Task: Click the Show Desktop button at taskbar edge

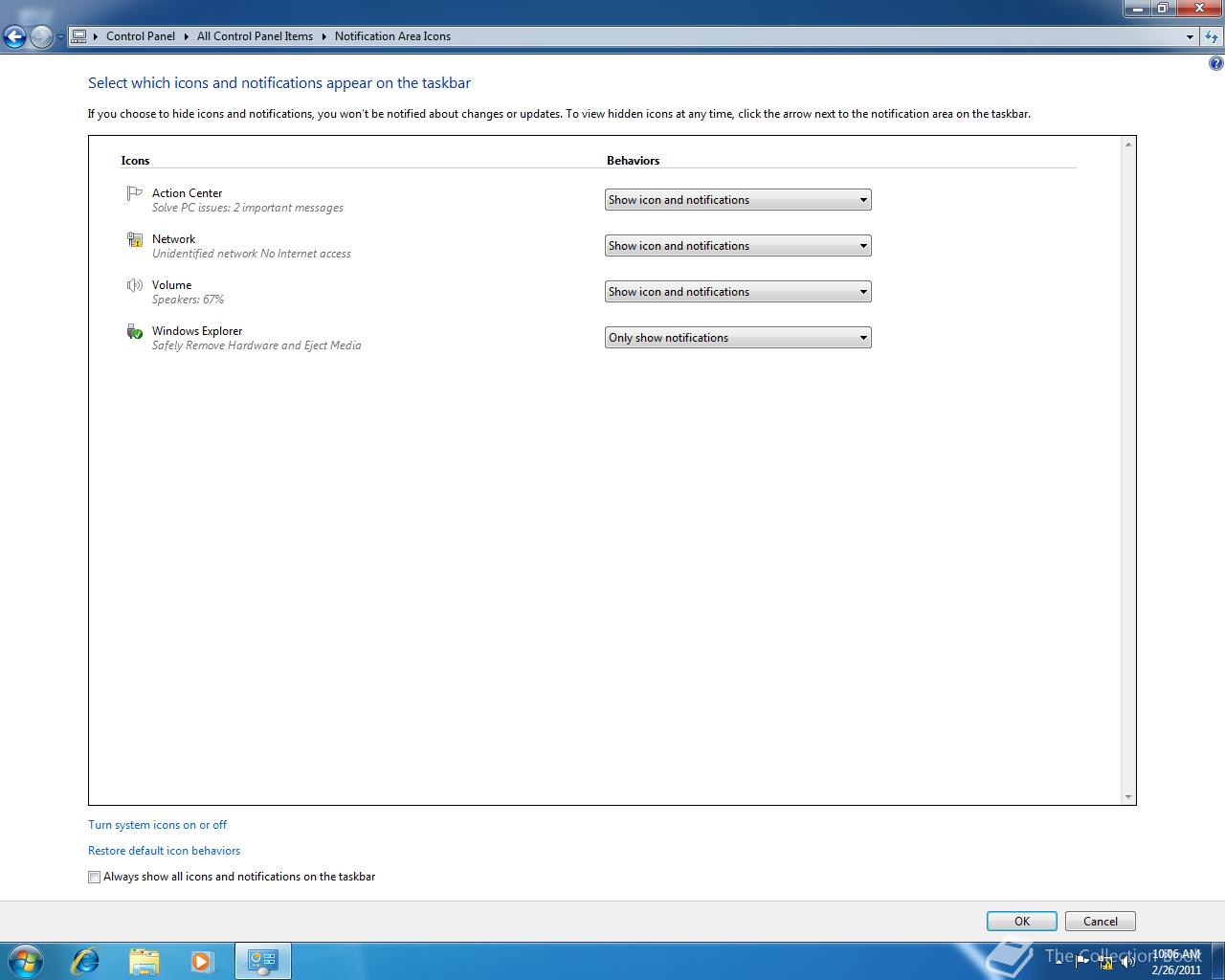Action: pos(1218,961)
